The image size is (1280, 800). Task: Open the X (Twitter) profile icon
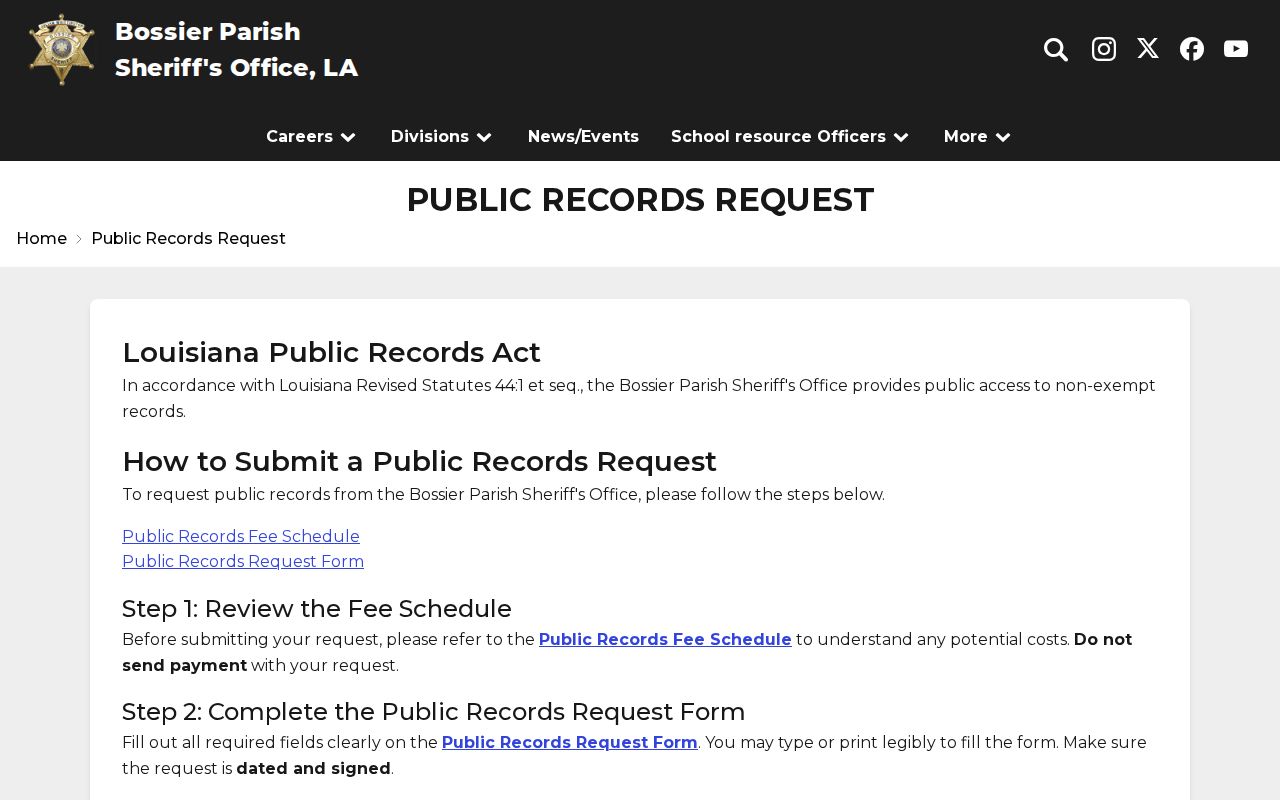1148,49
